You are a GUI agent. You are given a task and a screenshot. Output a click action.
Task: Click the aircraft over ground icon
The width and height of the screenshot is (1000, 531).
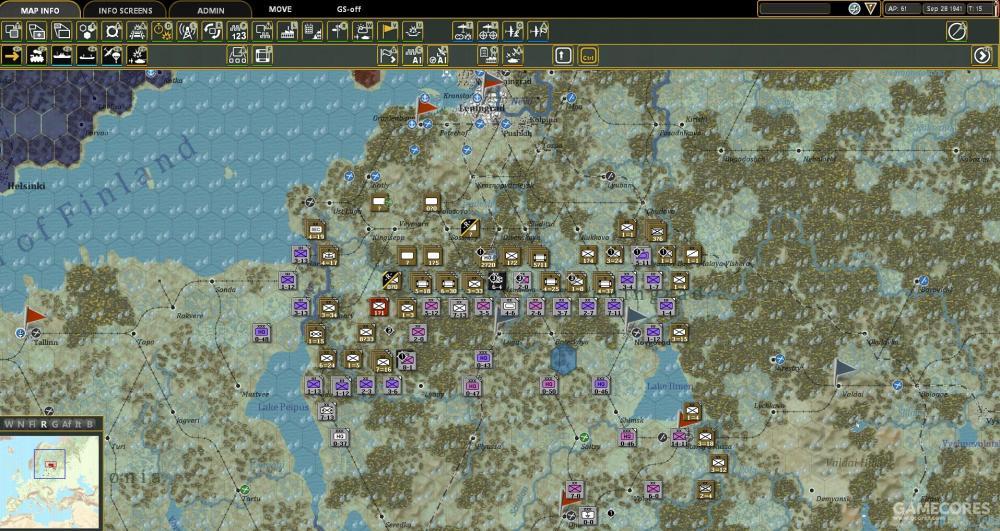(513, 55)
